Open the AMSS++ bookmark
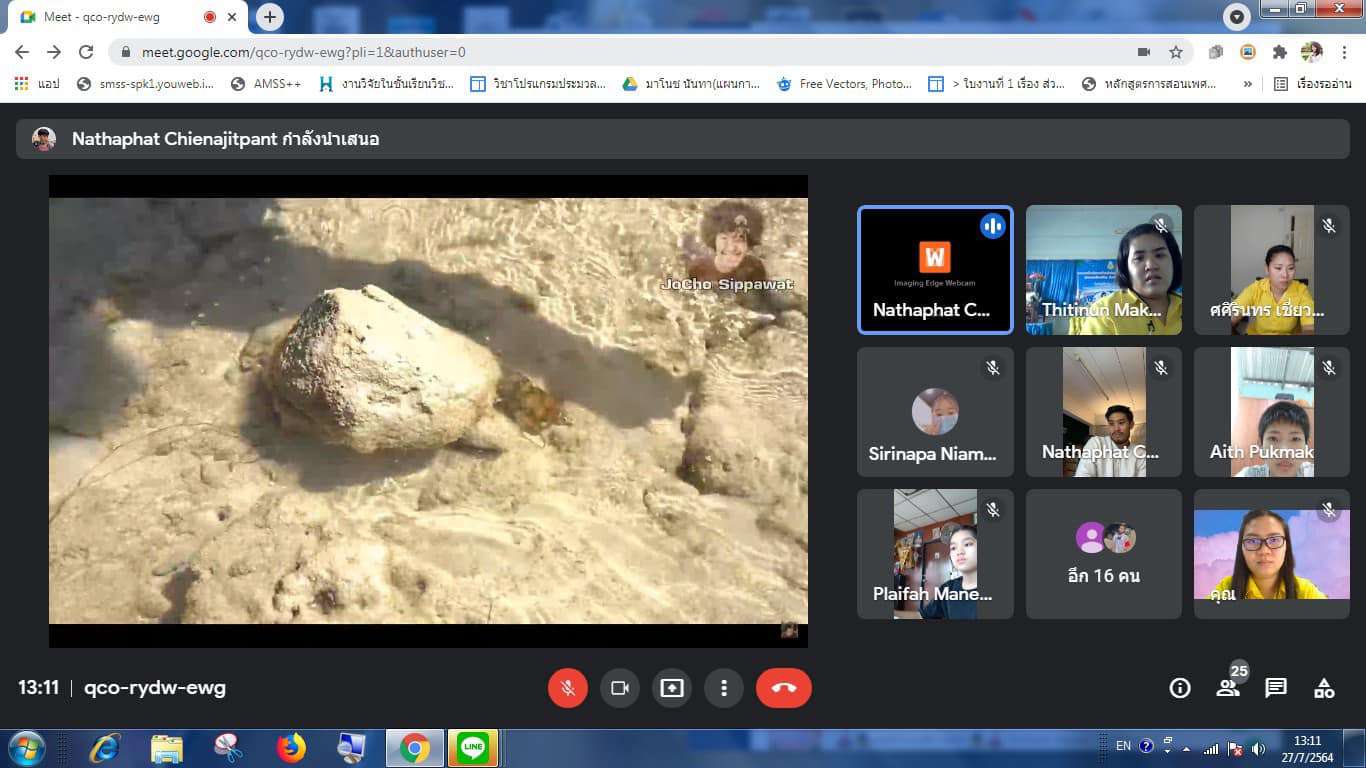 (266, 84)
